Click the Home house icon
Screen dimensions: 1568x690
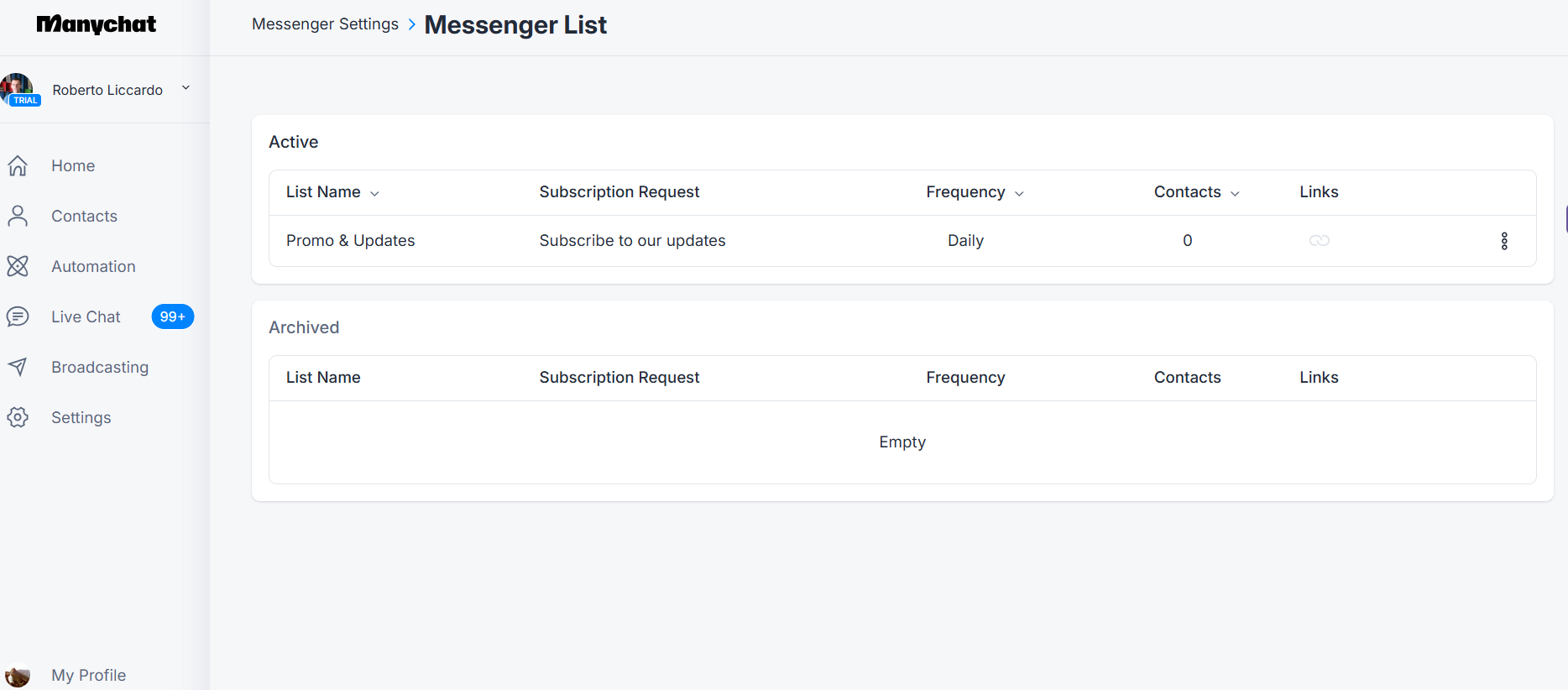(x=18, y=165)
